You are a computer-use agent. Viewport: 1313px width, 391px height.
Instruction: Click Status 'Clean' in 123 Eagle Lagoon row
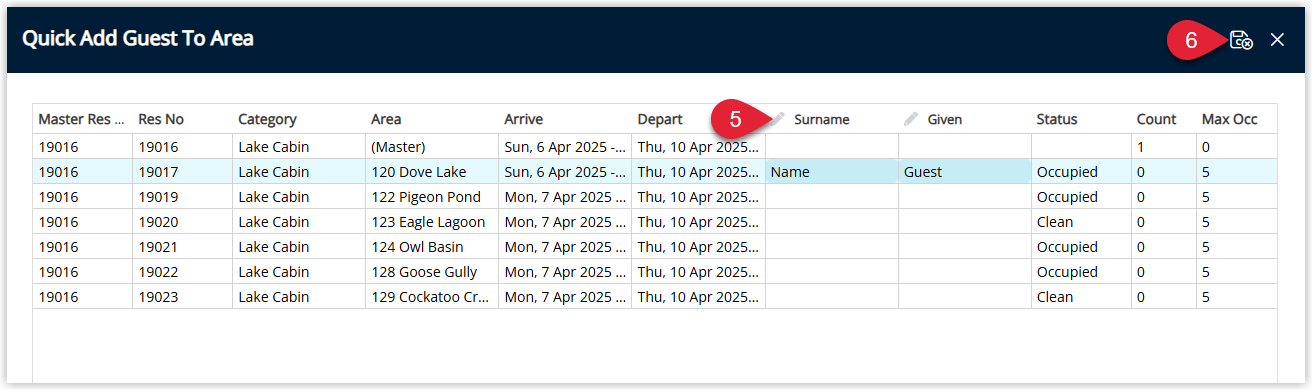tap(1081, 222)
